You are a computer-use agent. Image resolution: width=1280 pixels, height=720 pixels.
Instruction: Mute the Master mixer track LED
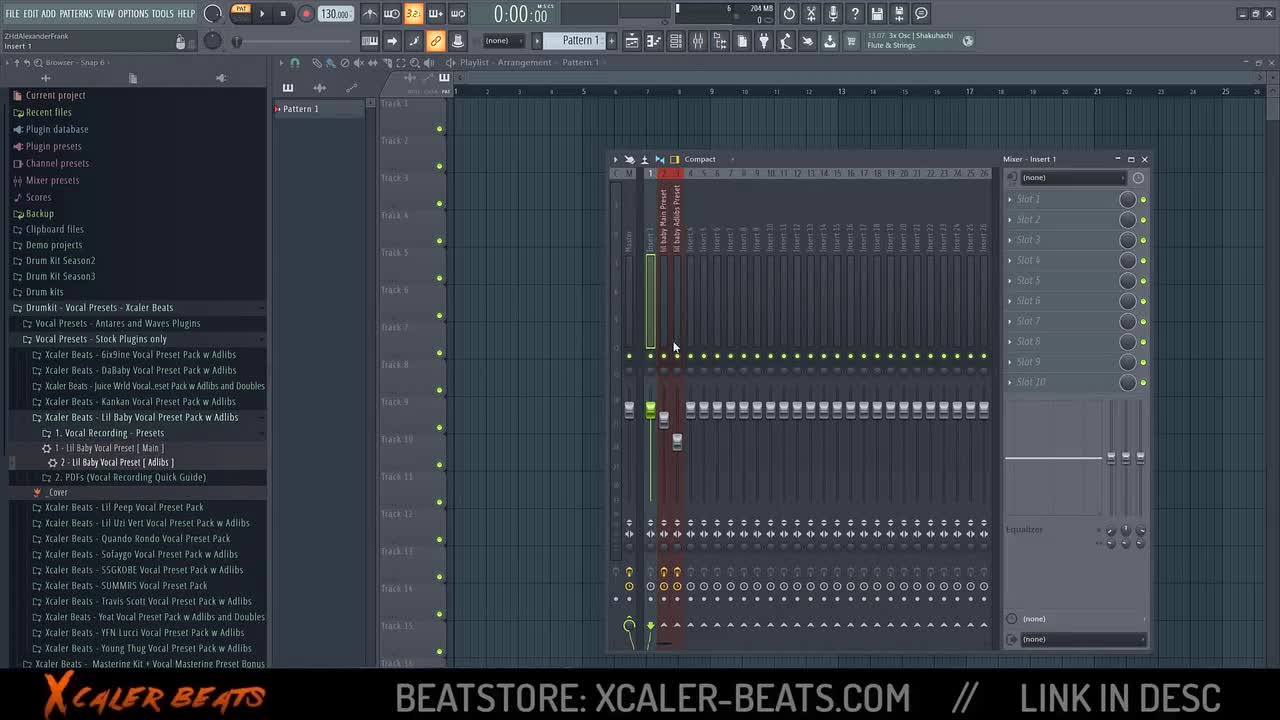(x=629, y=356)
